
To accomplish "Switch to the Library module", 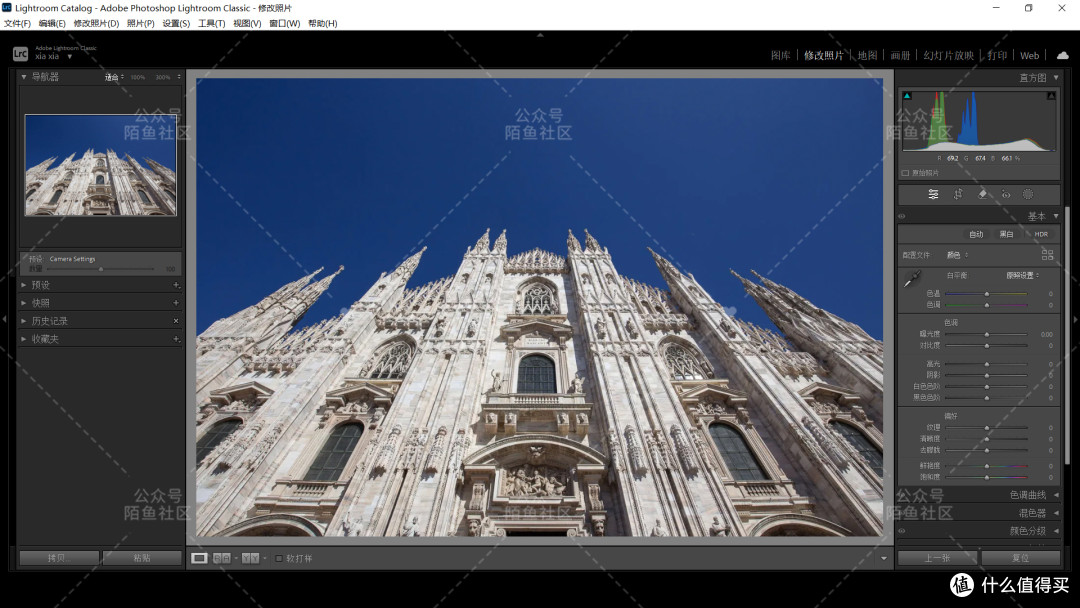I will coord(780,55).
